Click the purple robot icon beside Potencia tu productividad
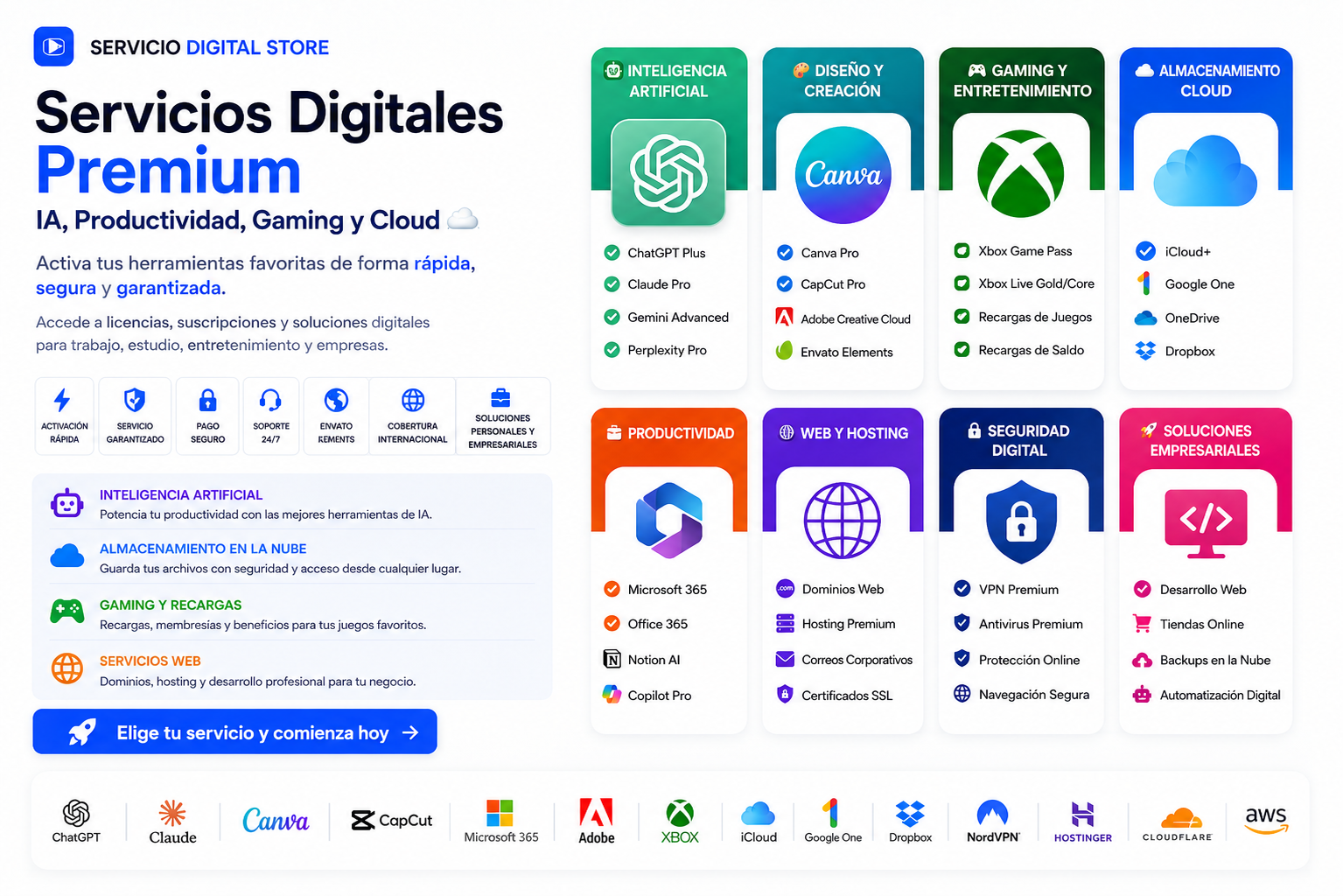Screen dimensions: 1343x896 click(x=66, y=504)
